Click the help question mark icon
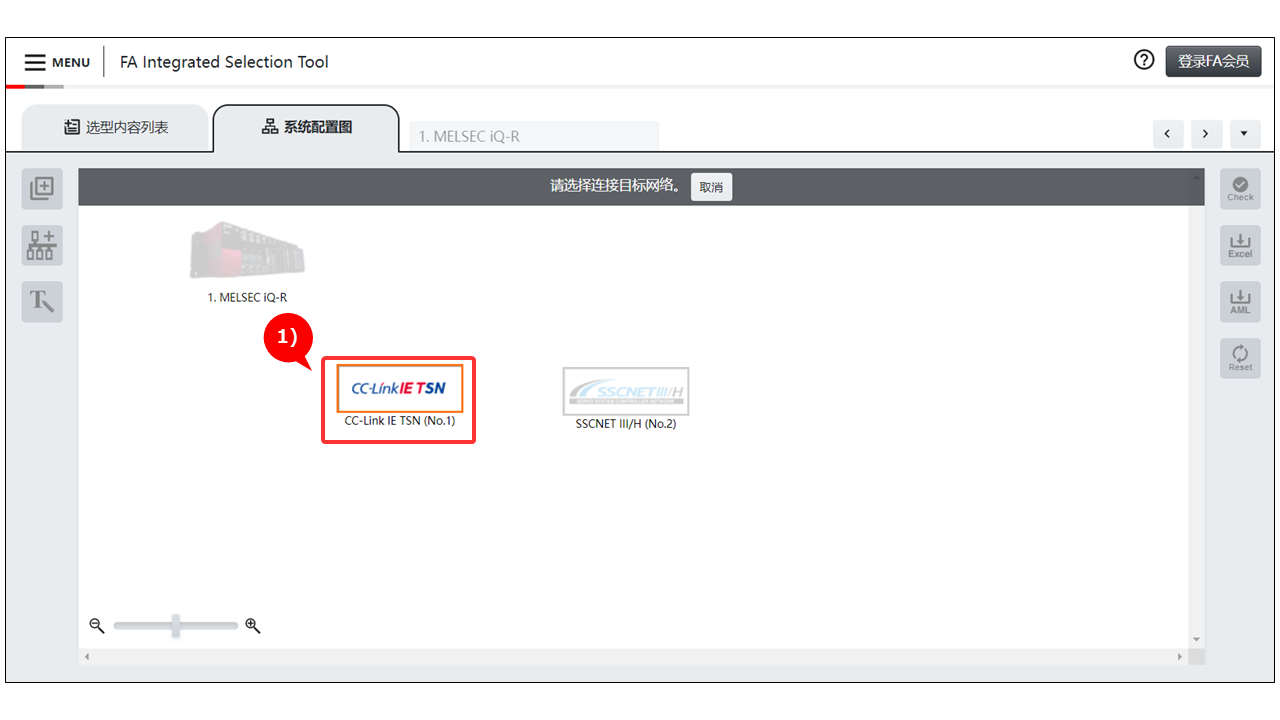The image size is (1280, 720). (x=1144, y=60)
